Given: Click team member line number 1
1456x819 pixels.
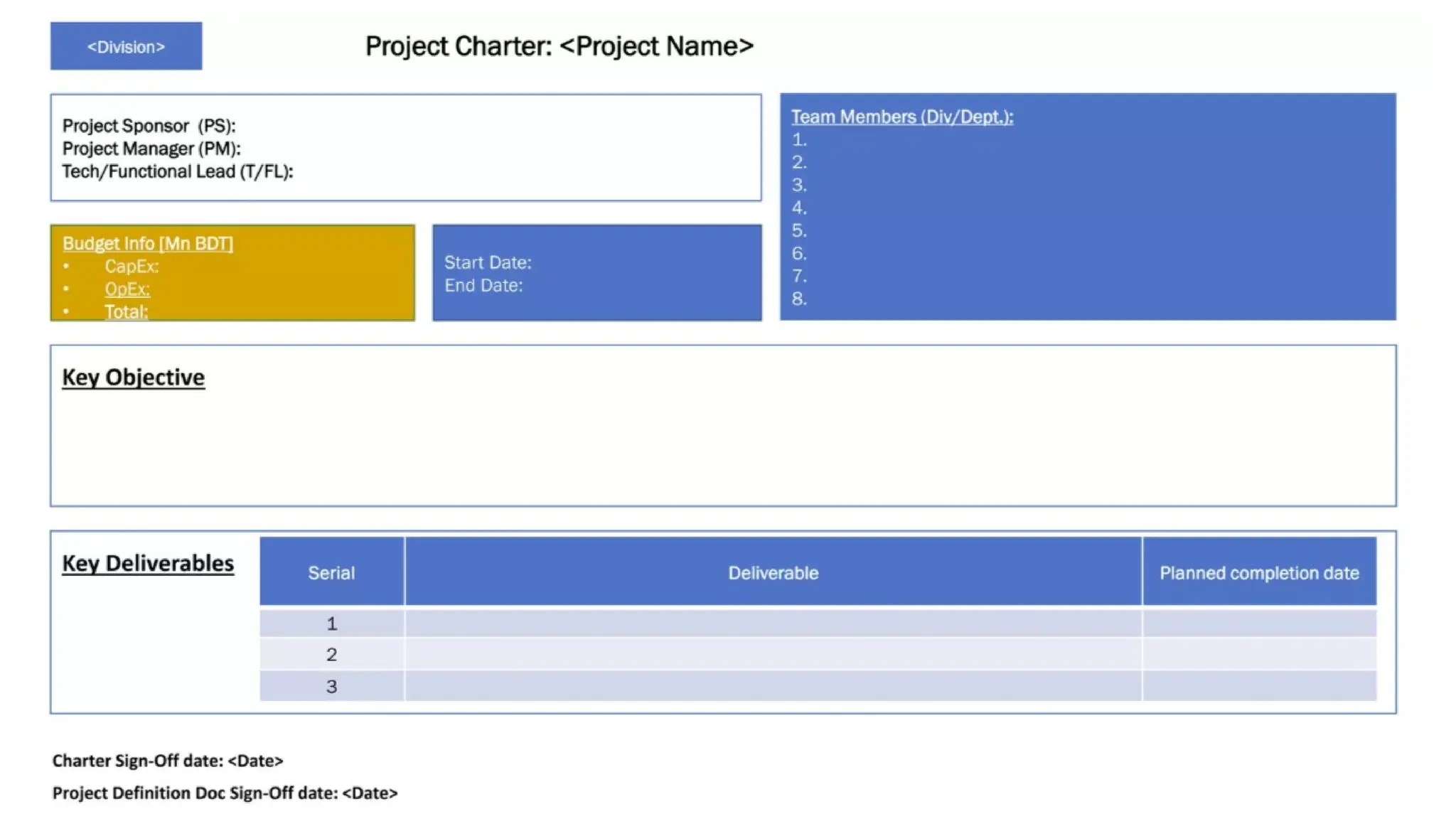Looking at the screenshot, I should [799, 139].
